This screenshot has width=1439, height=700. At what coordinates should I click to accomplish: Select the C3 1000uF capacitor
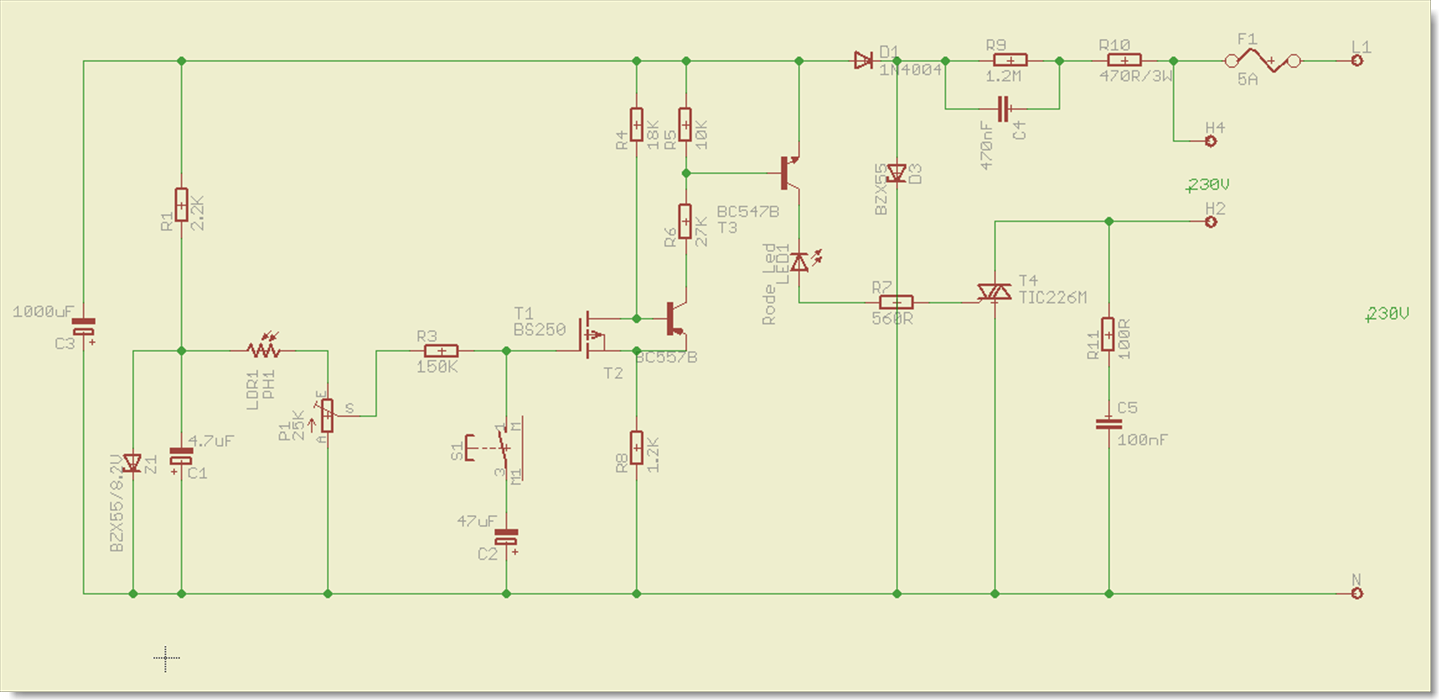tap(84, 326)
